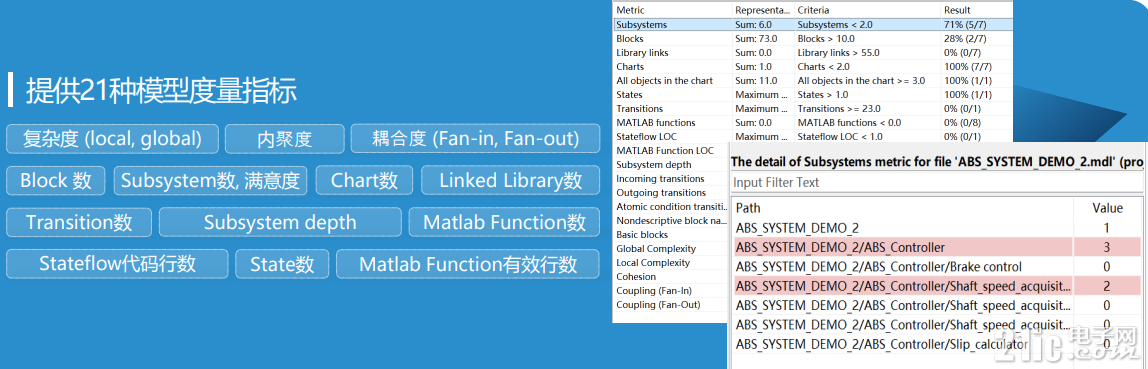The width and height of the screenshot is (1148, 369).
Task: Select the Blocks metric row
Action: [x=813, y=38]
